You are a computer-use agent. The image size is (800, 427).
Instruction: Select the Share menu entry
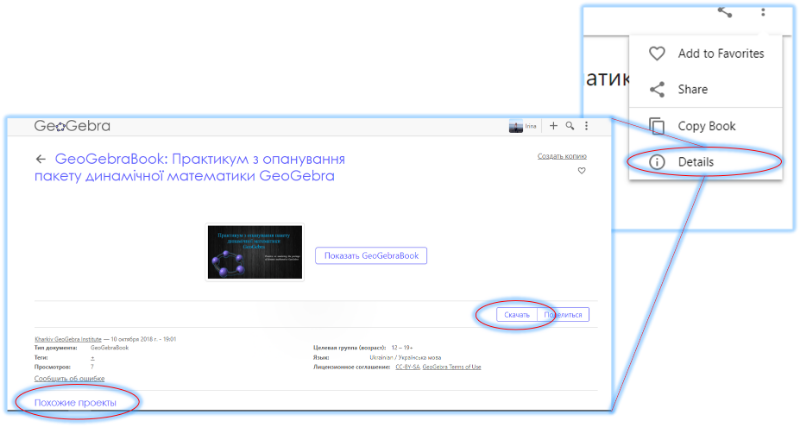pyautogui.click(x=706, y=89)
